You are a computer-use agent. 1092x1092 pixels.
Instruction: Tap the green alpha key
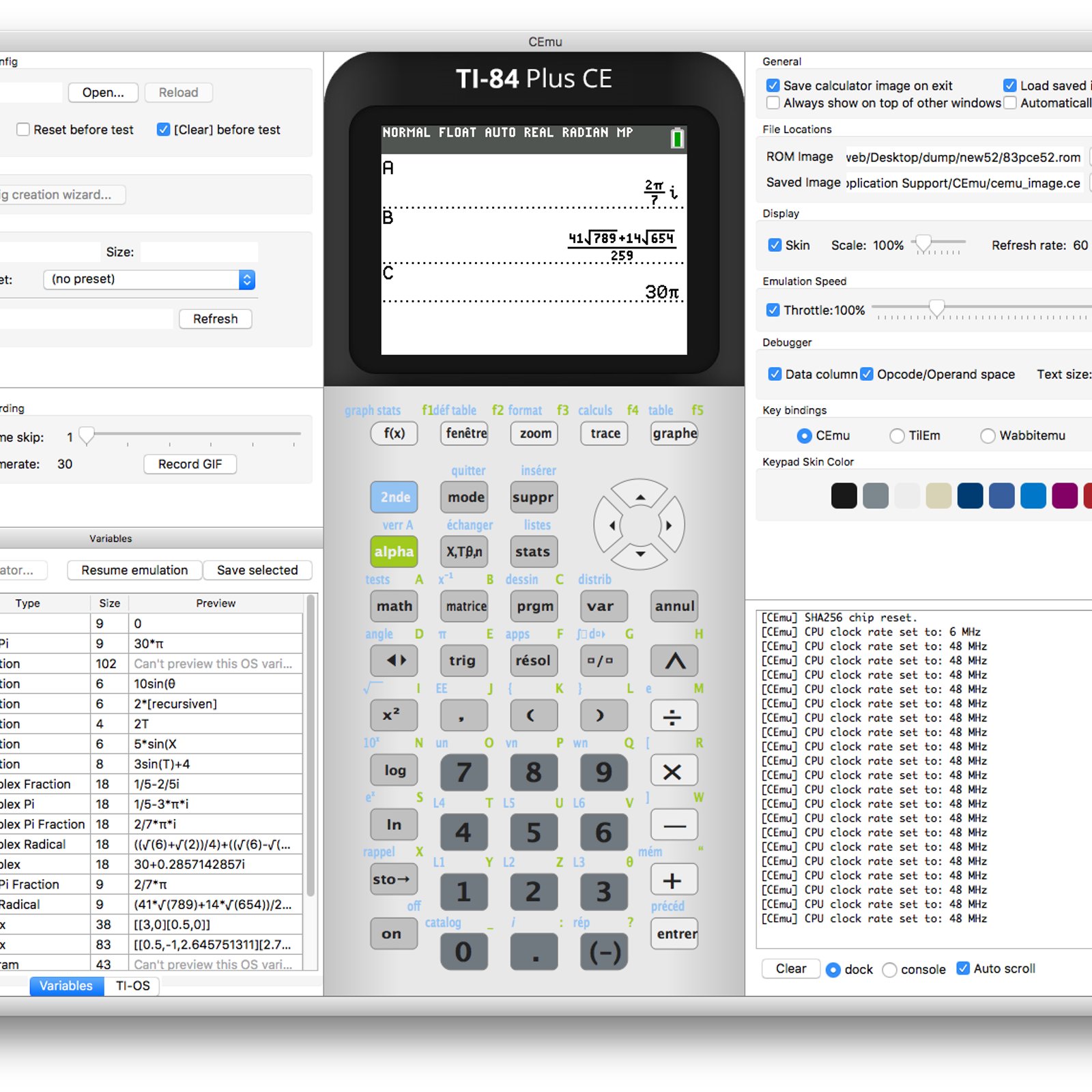(394, 551)
